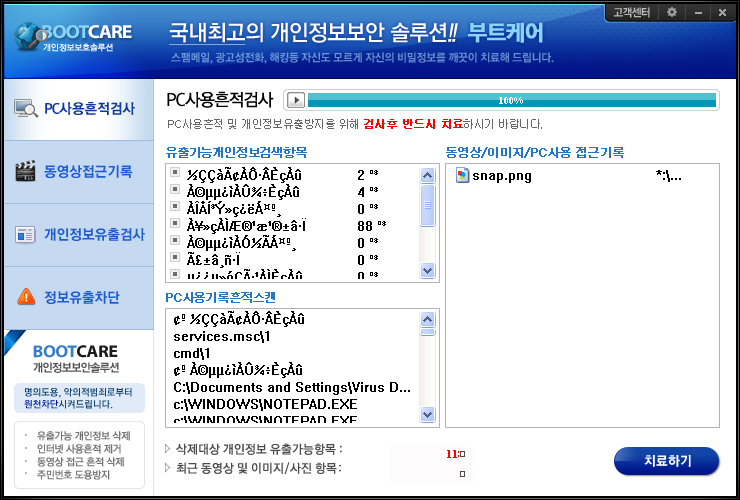The image size is (740, 500).
Task: Click down arrow of PC사용기록흔적스캔 scrollbar
Action: (x=428, y=415)
